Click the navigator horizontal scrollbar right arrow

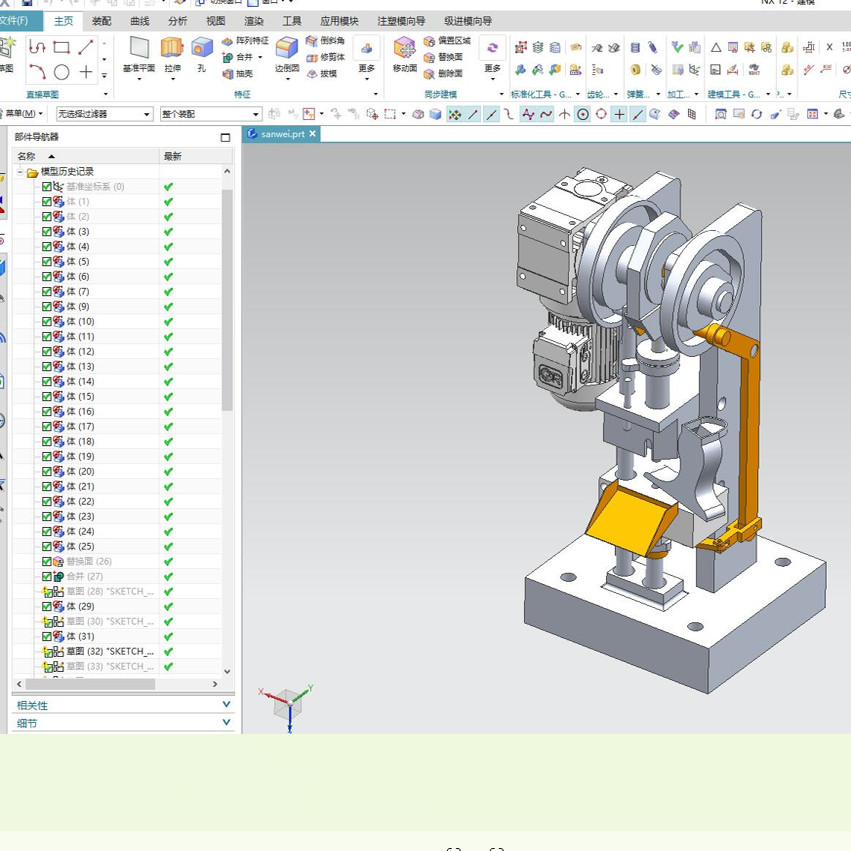pyautogui.click(x=215, y=684)
